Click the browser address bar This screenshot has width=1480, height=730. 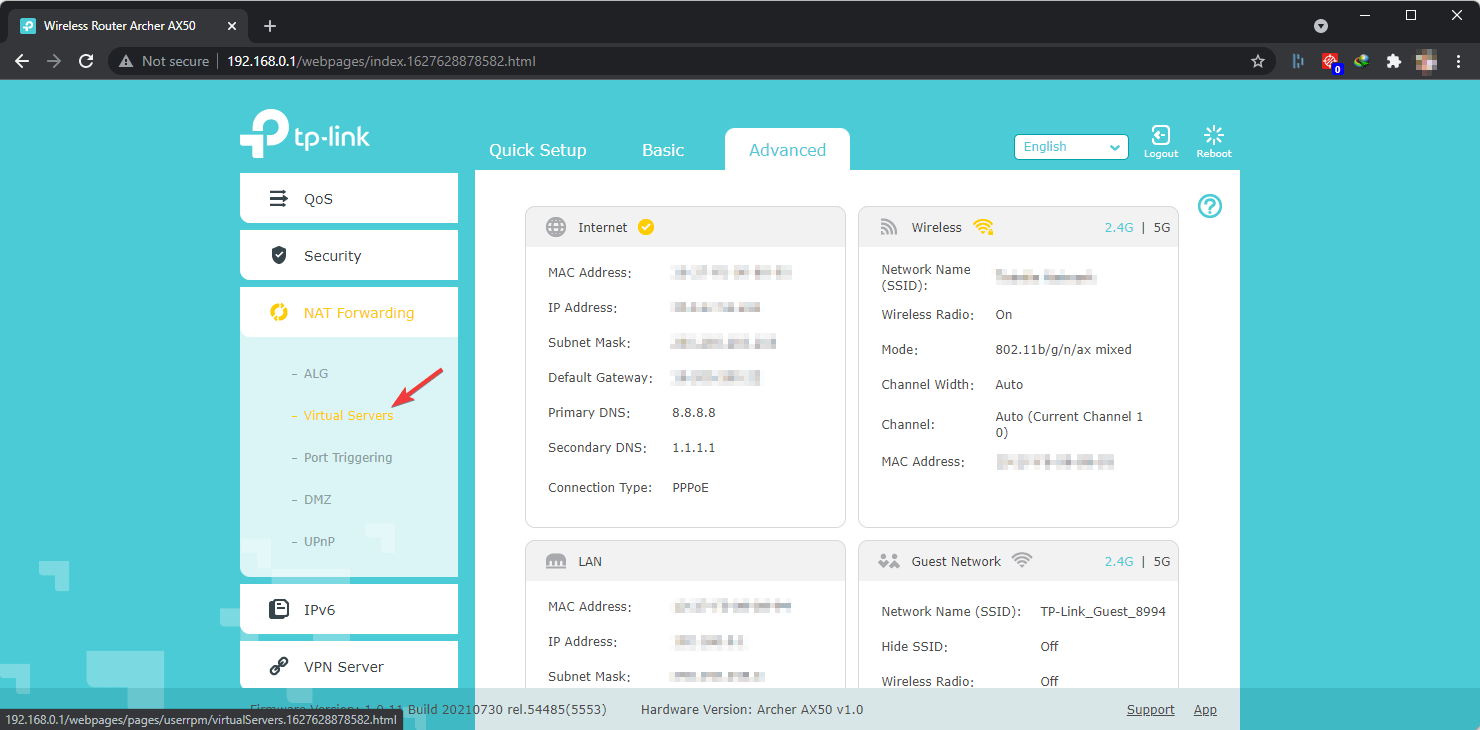[690, 61]
